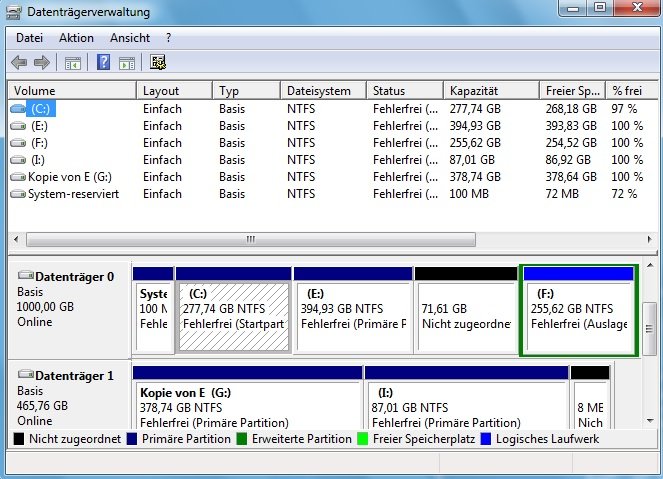Open the Datei menu
This screenshot has height=479, width=663.
(x=30, y=38)
